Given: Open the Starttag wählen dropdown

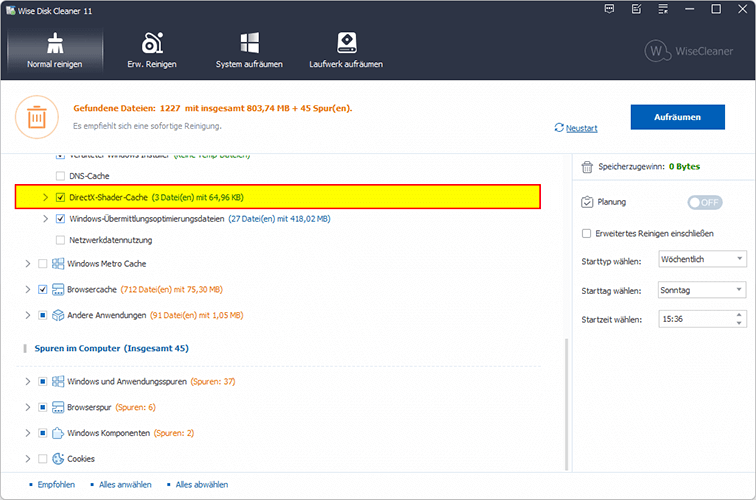Looking at the screenshot, I should [x=702, y=290].
